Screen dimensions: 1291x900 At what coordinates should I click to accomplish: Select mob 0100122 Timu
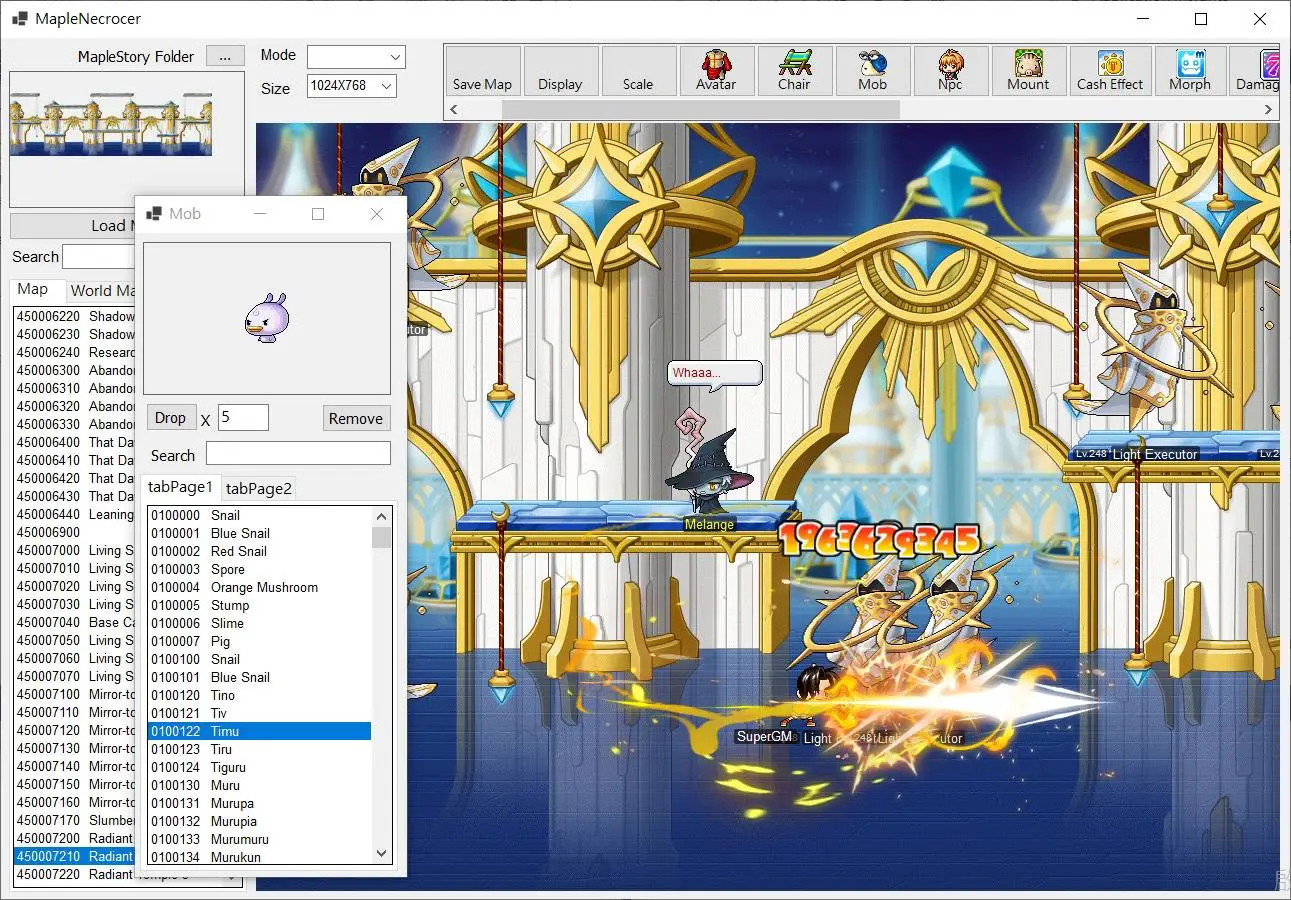click(x=259, y=731)
